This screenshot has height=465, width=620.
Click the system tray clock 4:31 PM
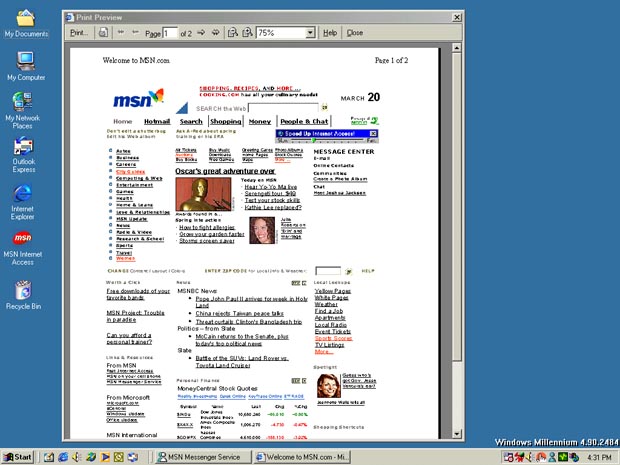click(599, 457)
